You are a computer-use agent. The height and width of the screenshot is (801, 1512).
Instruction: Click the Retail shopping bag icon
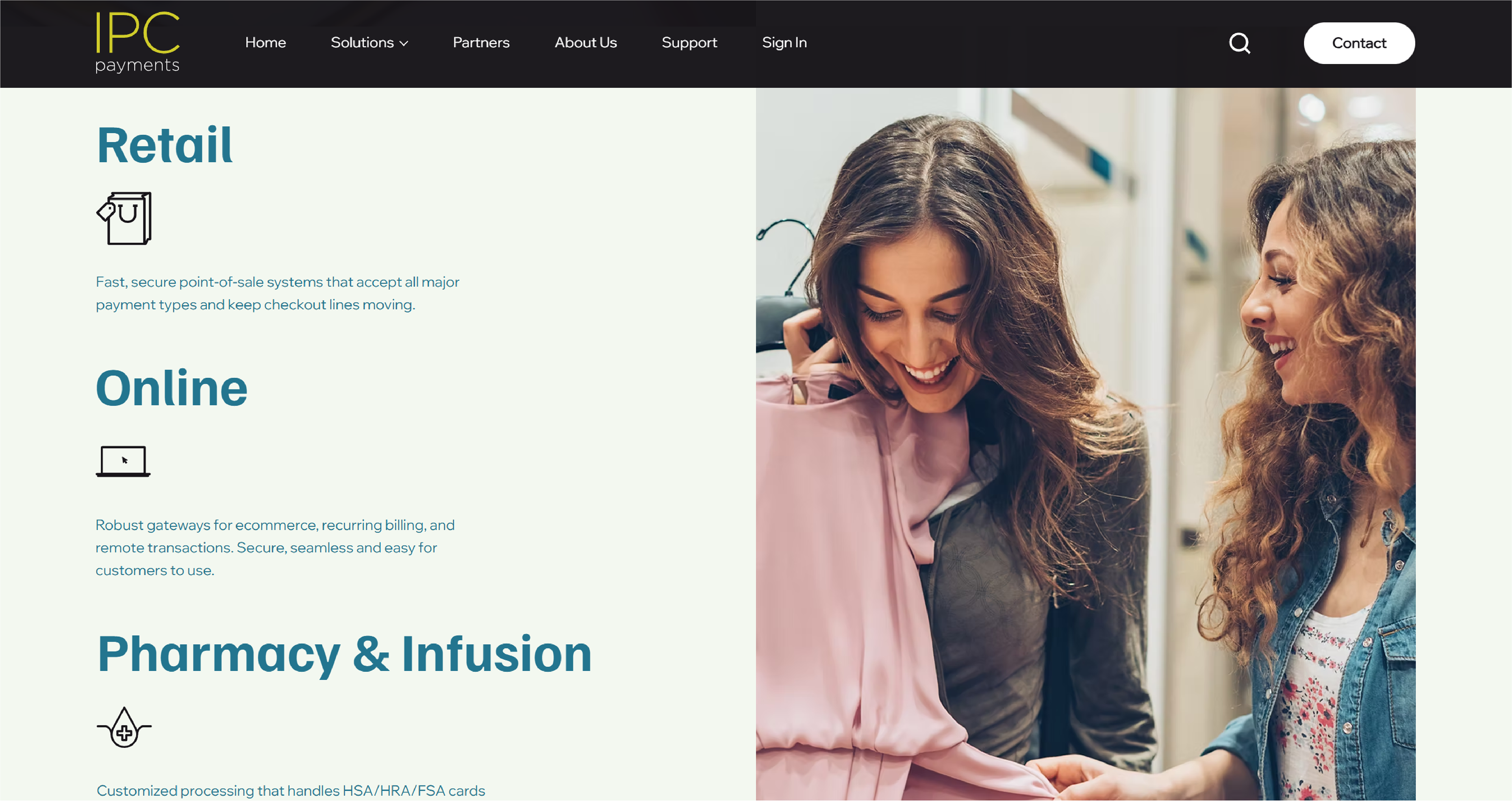click(x=124, y=219)
